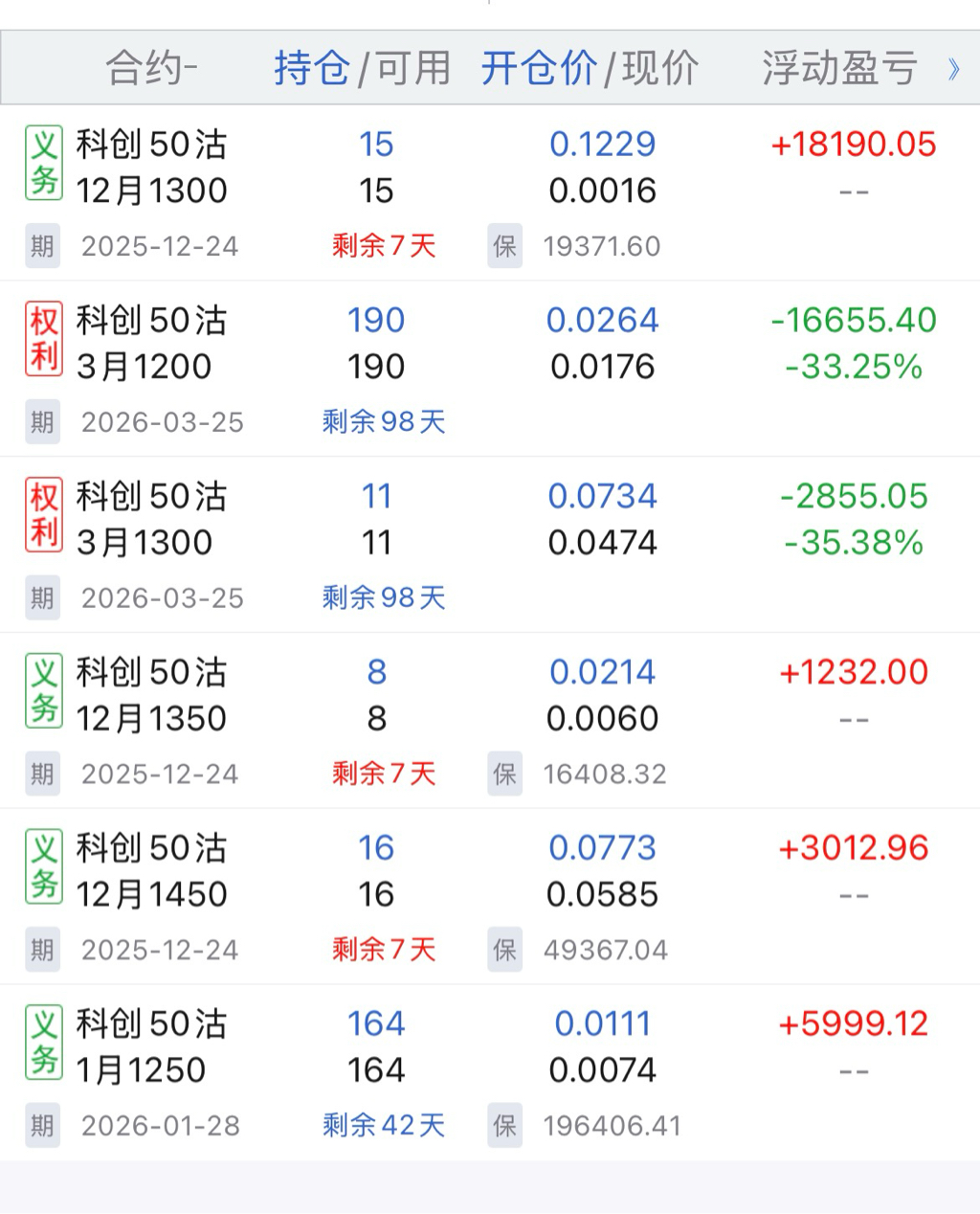Tap the 剩余42天 remaining days label

[384, 1125]
